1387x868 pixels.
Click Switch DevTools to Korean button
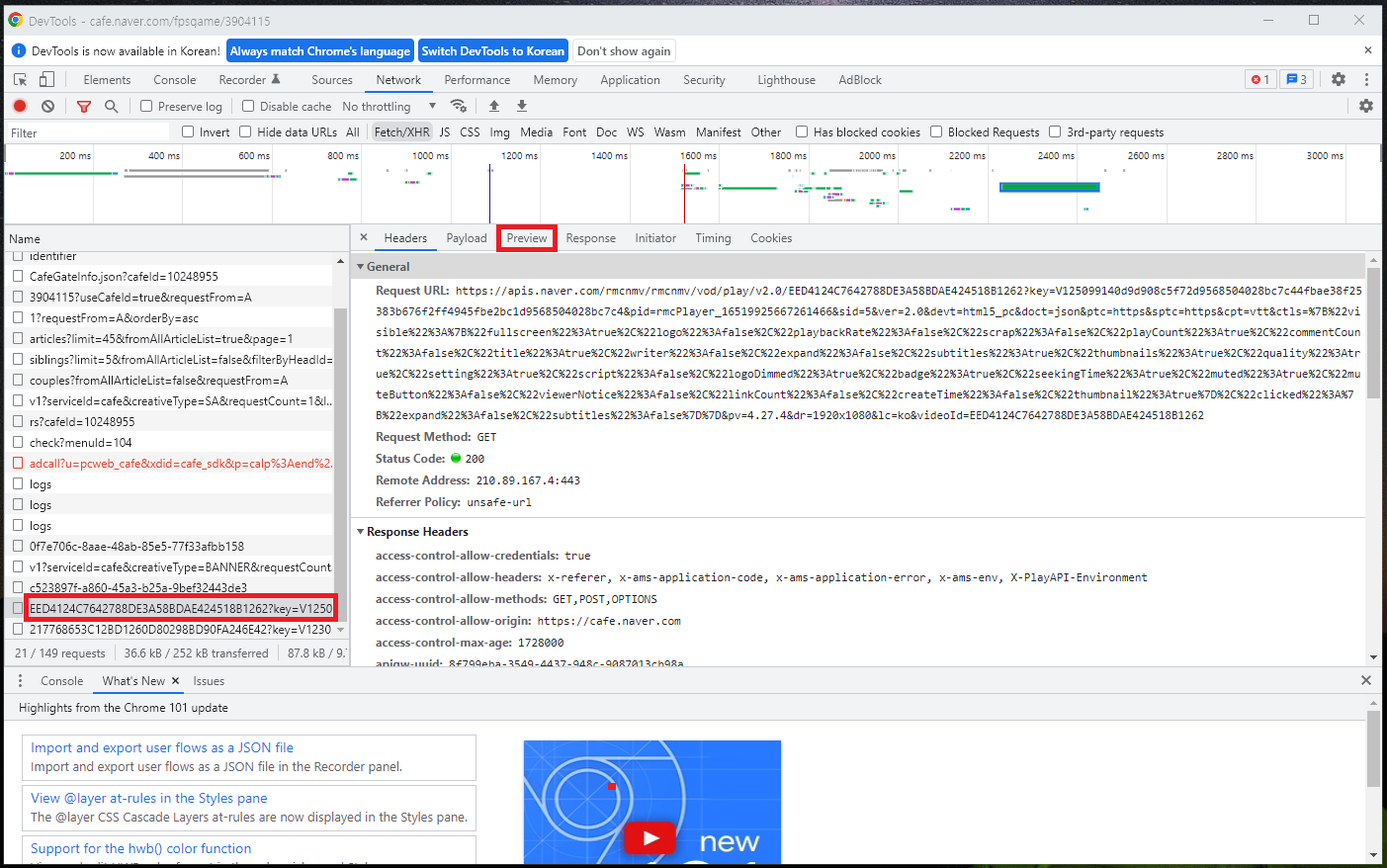click(492, 51)
